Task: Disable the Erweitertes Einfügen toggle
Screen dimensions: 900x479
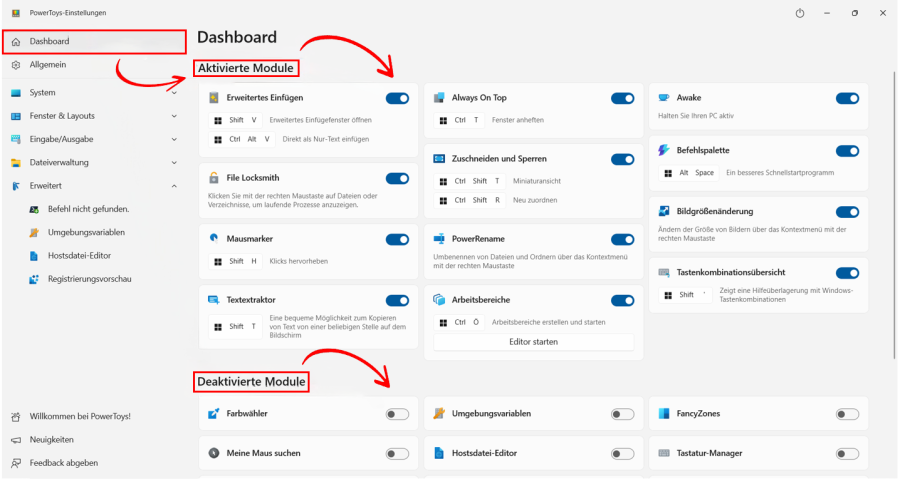Action: (x=397, y=98)
